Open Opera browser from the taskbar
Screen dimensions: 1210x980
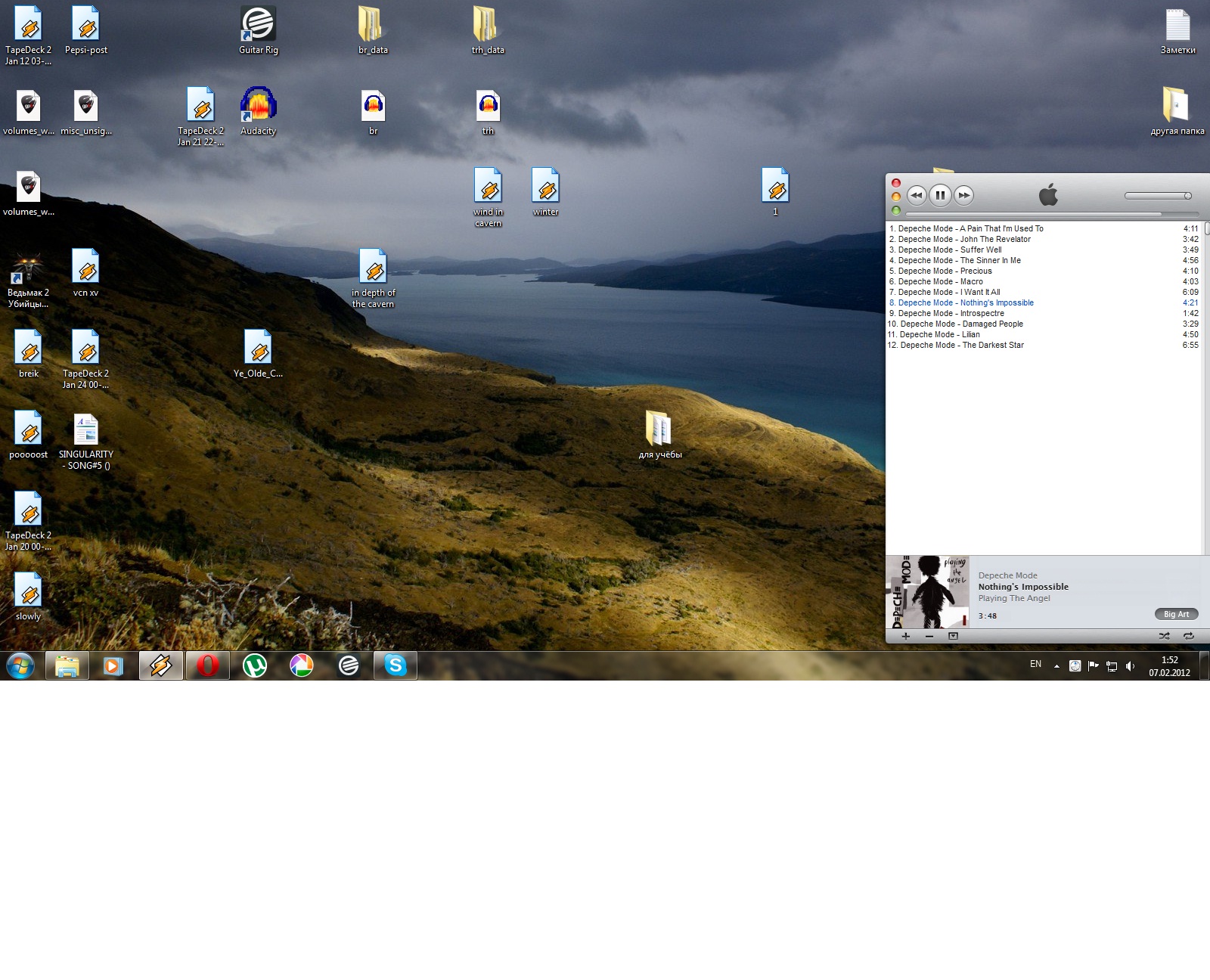point(207,665)
